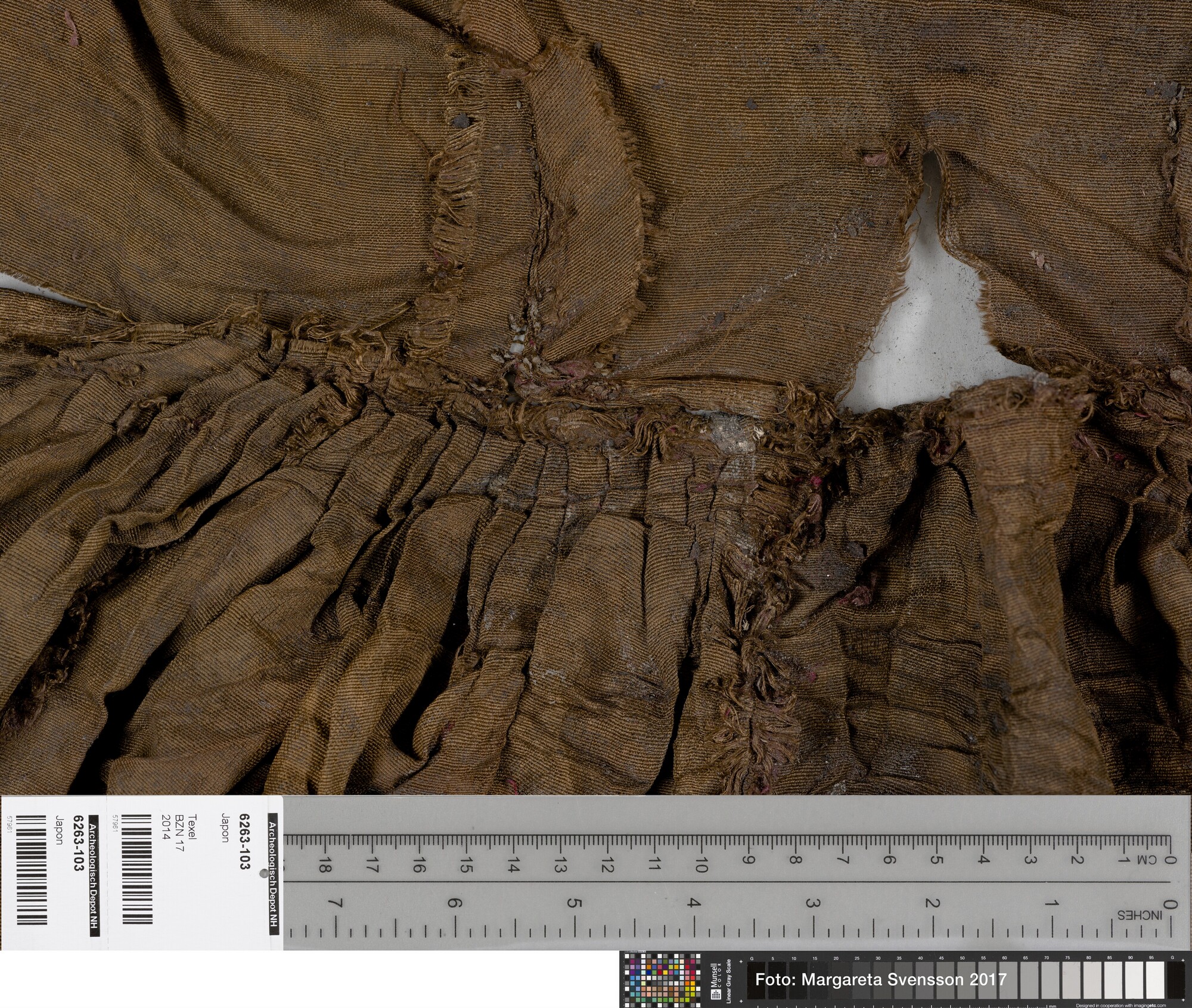The height and width of the screenshot is (1008, 1192).
Task: Click the 7 inch mark on the ruler
Action: [336, 904]
